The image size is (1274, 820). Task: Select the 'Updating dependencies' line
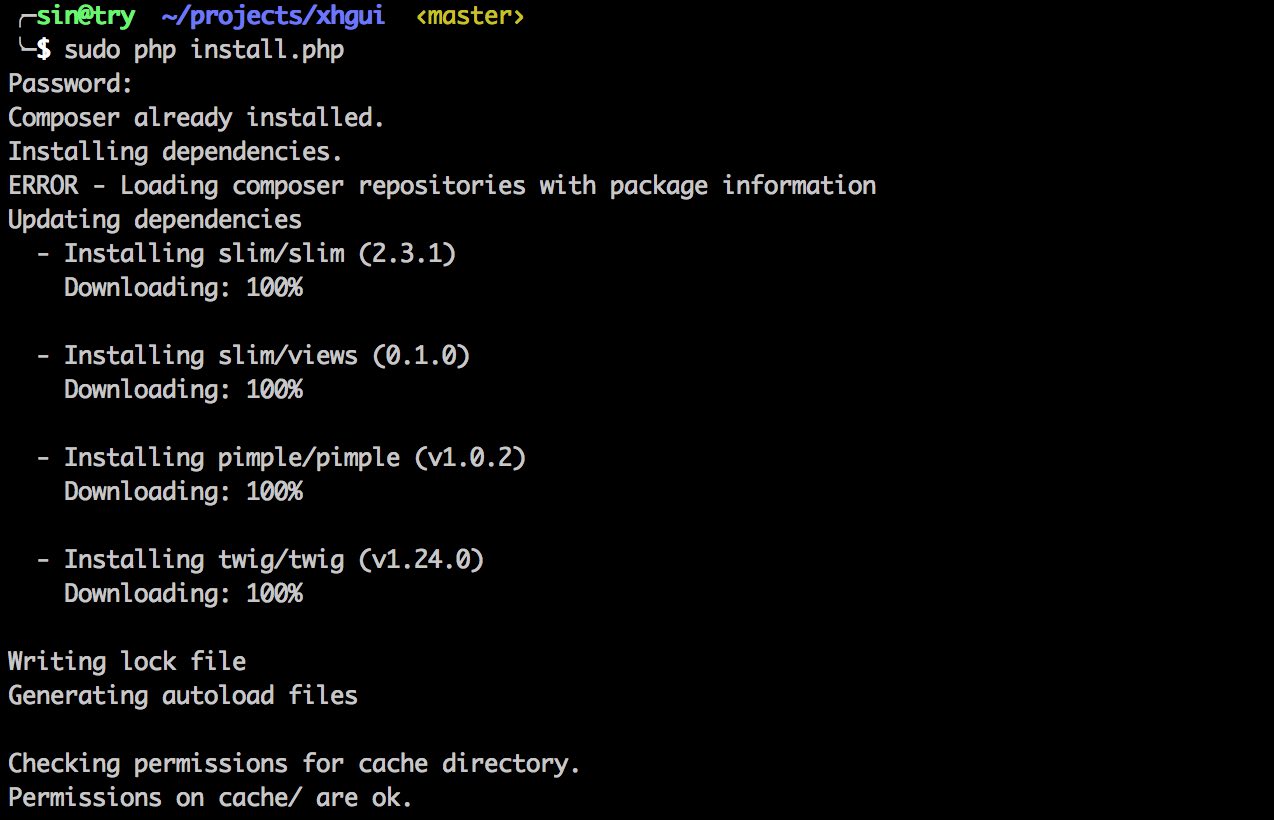[155, 220]
